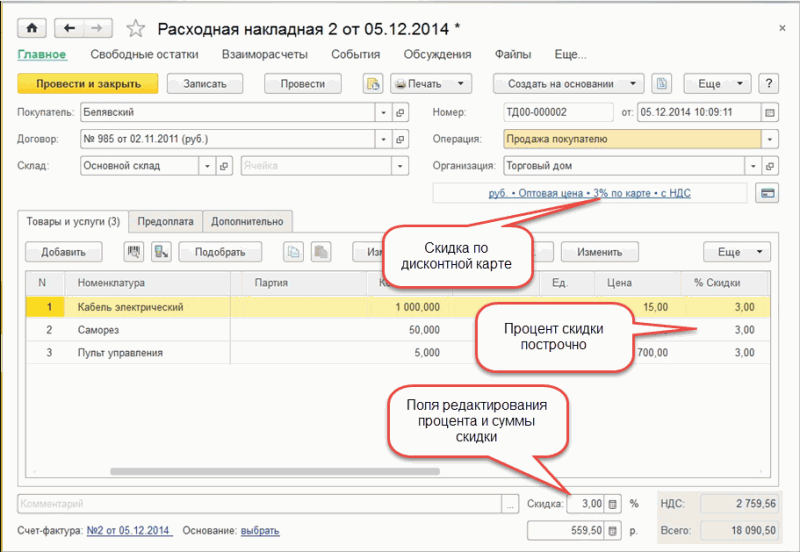The width and height of the screenshot is (800, 552).
Task: Switch to the Предоплата tab
Action: click(165, 221)
